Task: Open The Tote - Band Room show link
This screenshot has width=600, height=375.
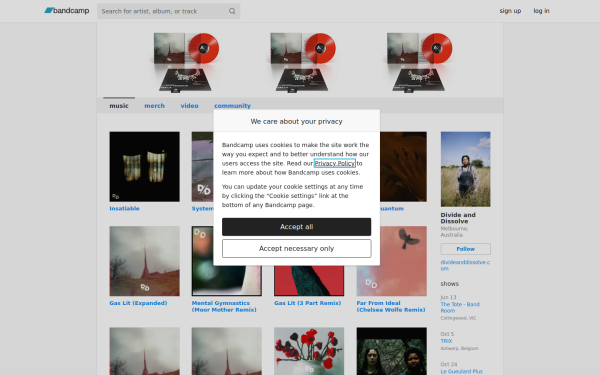Action: (460, 307)
